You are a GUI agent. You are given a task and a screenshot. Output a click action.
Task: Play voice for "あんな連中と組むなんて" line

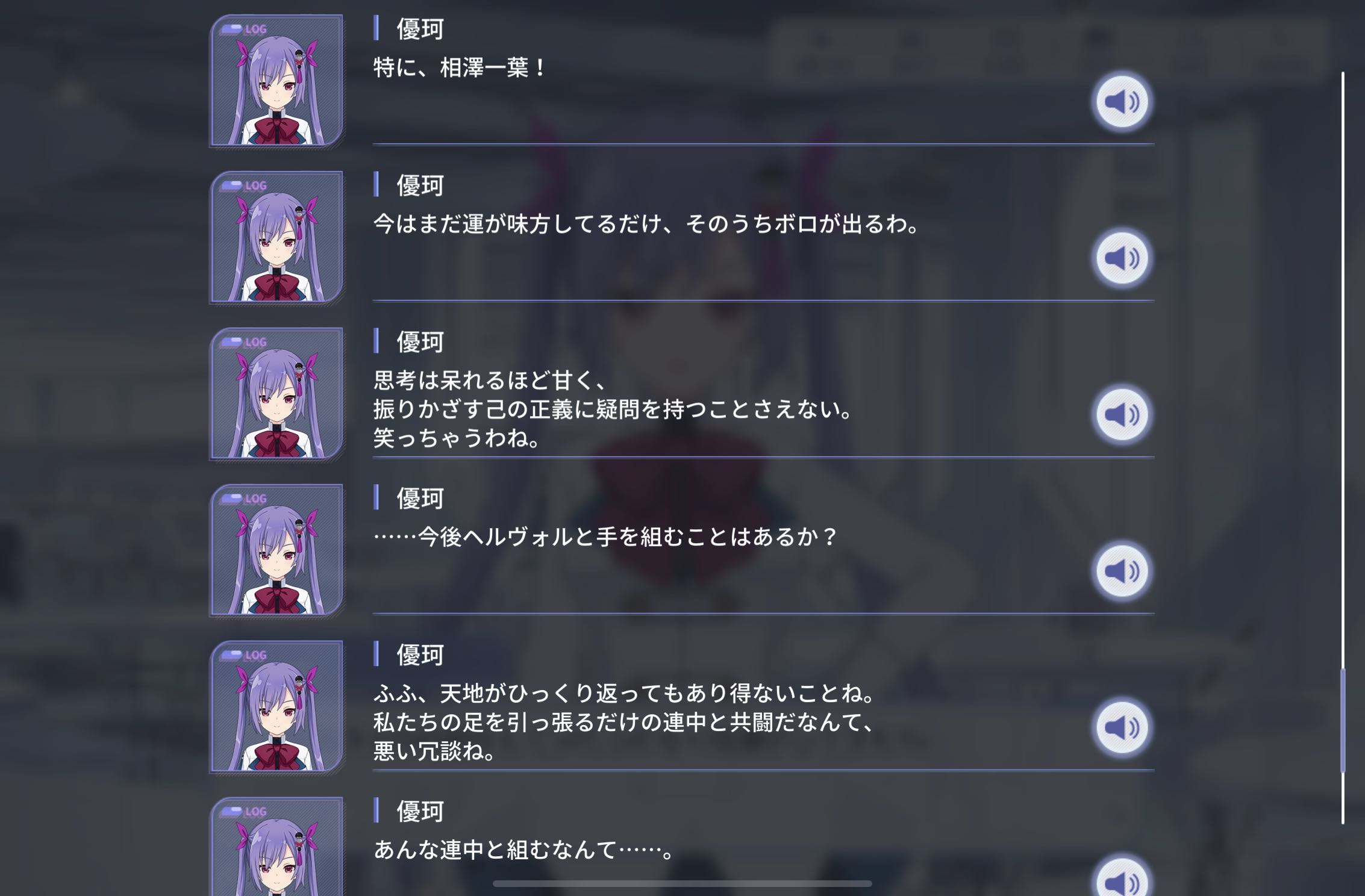(x=1121, y=880)
